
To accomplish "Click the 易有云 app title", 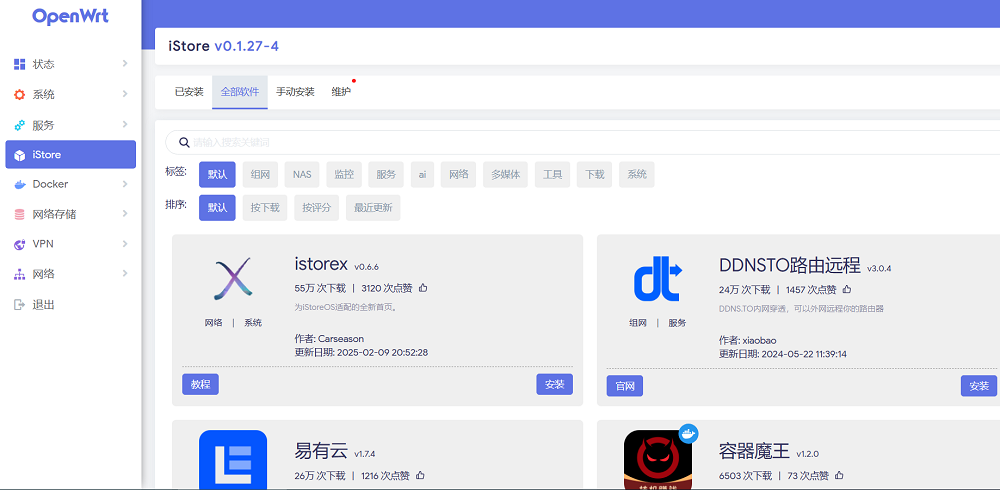I will tap(321, 450).
